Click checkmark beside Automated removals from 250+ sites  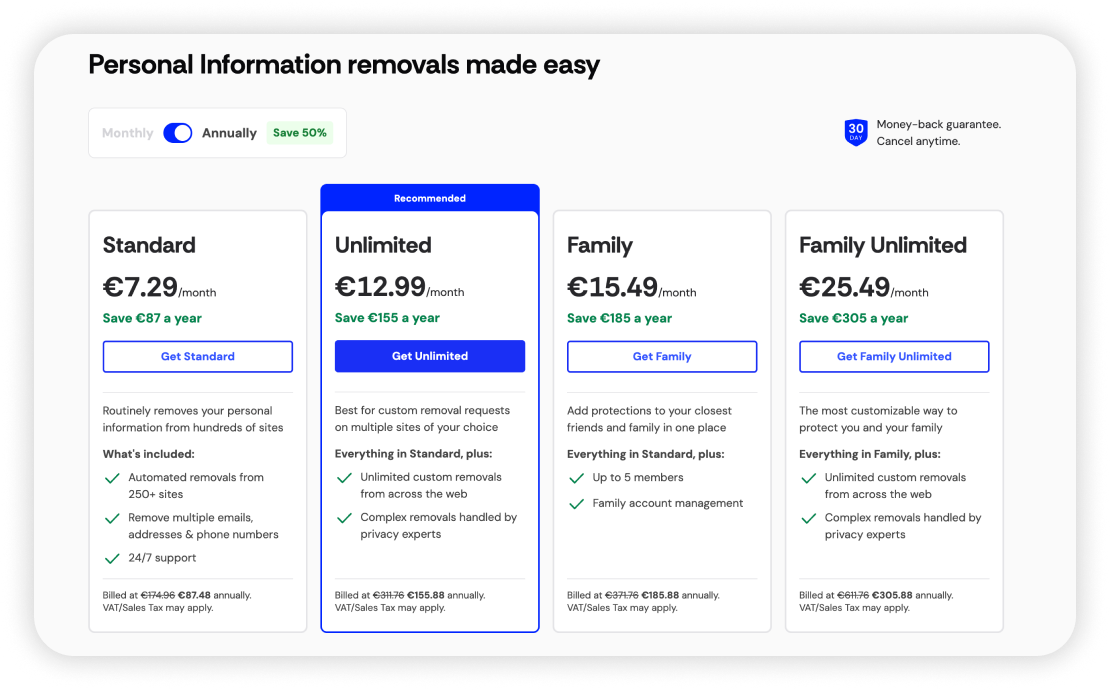(112, 478)
